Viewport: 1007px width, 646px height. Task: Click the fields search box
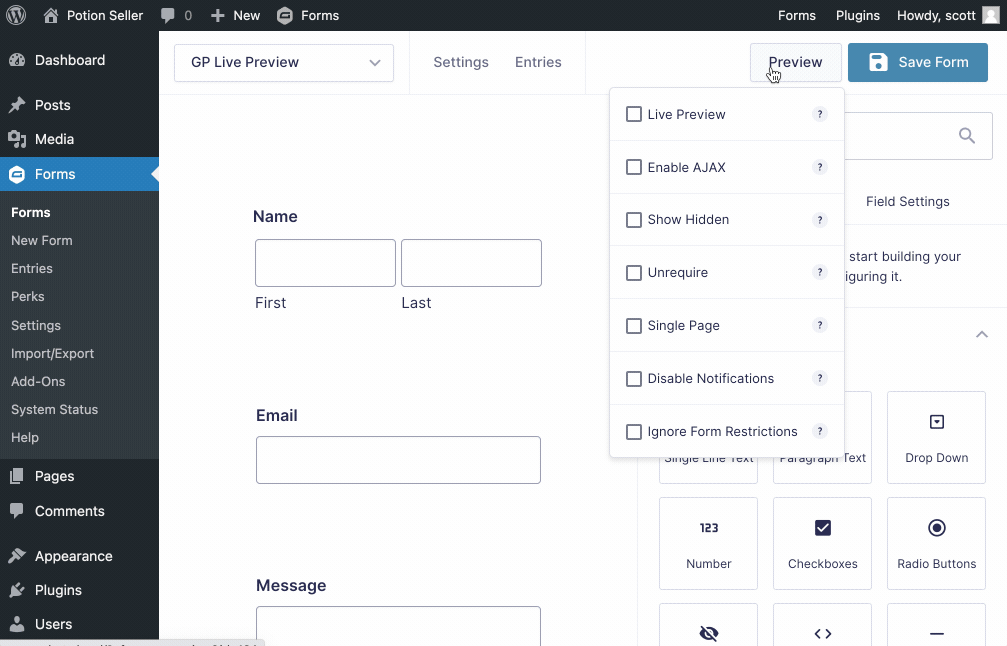tap(918, 135)
